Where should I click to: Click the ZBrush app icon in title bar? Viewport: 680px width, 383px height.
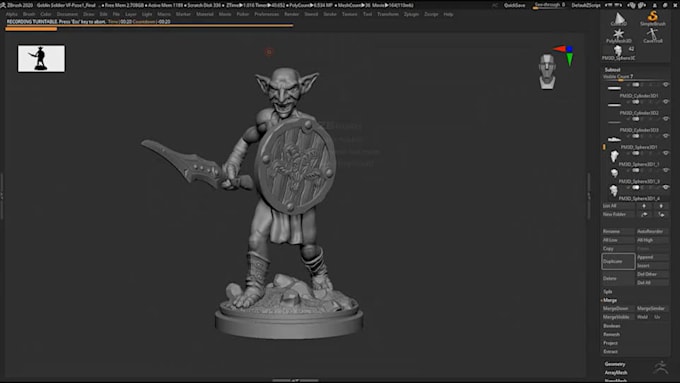click(x=3, y=5)
